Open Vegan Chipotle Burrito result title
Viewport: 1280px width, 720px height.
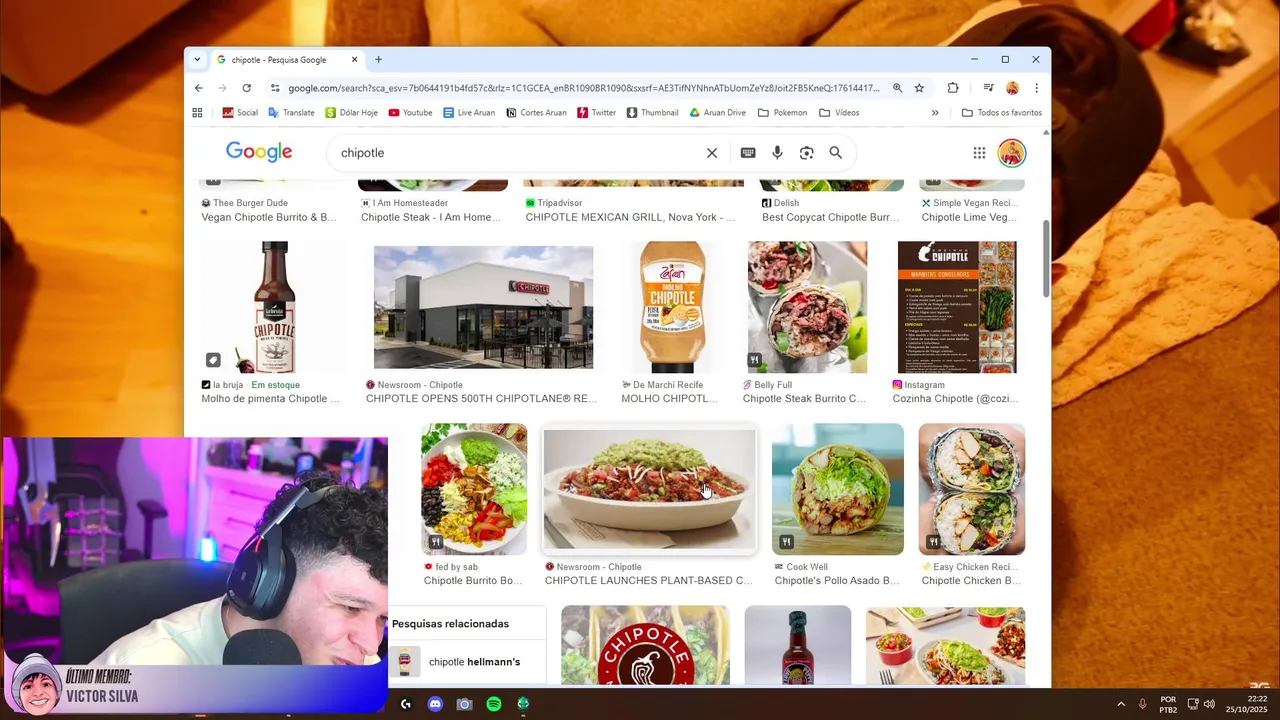[x=268, y=218]
